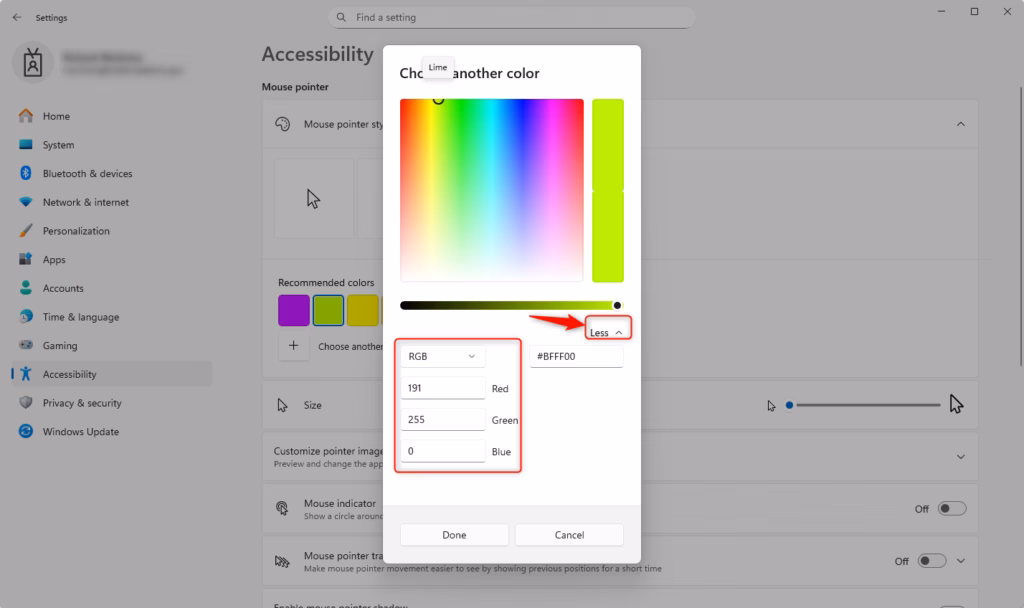Click the Done button

[x=454, y=535]
